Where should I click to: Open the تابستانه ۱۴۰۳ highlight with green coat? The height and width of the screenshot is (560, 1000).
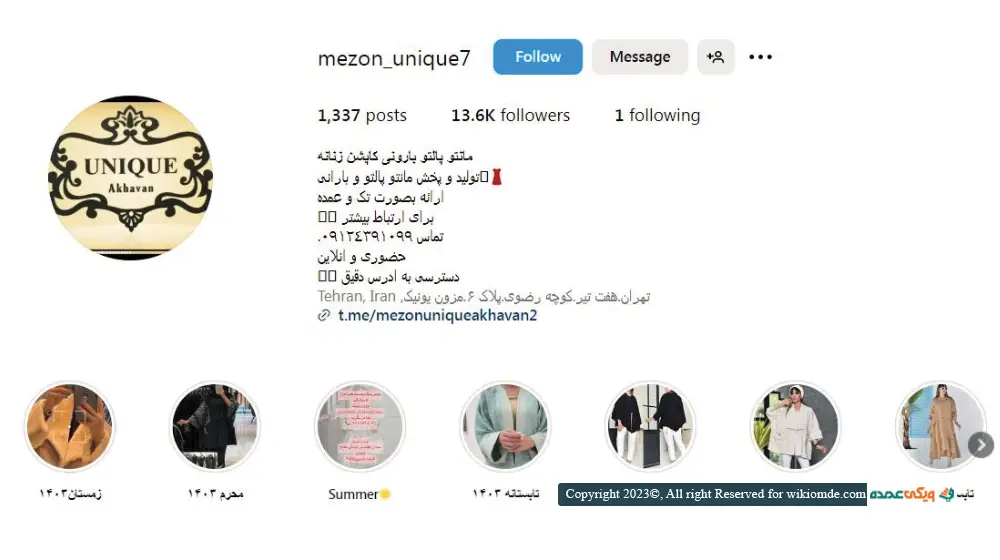pos(505,427)
